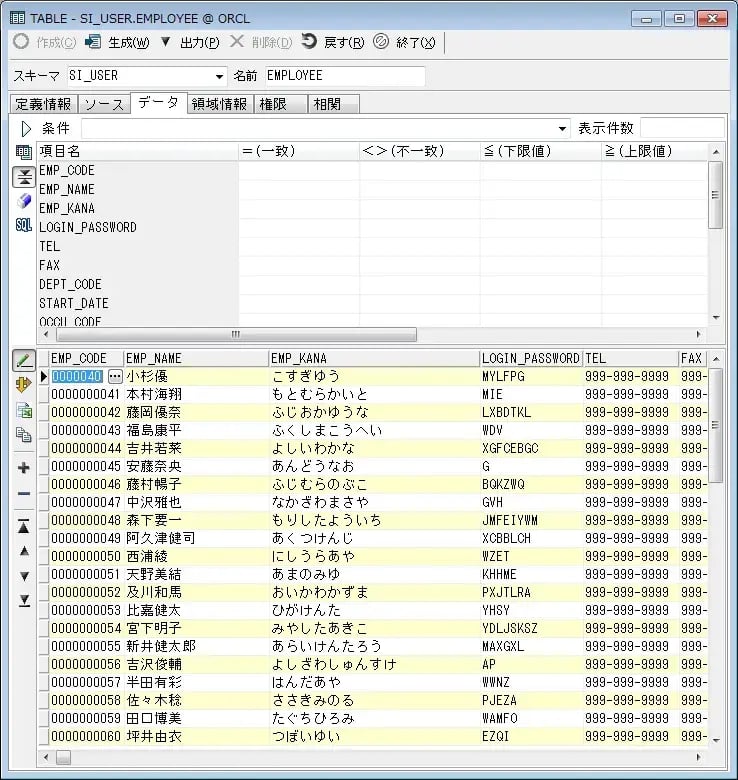Open the スキーマ SI_USER dropdown
738x780 pixels.
click(220, 77)
